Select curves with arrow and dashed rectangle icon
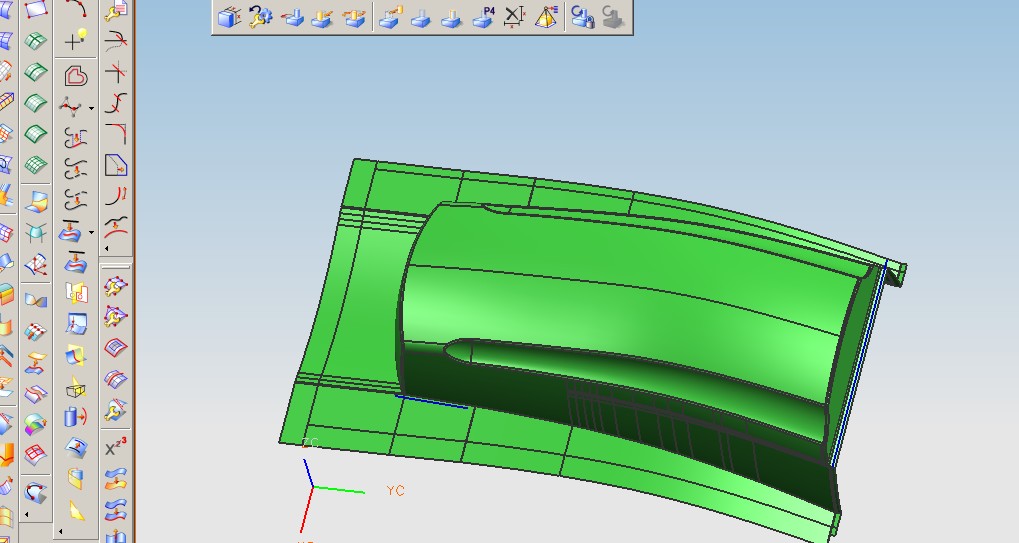The image size is (1019, 543). pos(76,138)
